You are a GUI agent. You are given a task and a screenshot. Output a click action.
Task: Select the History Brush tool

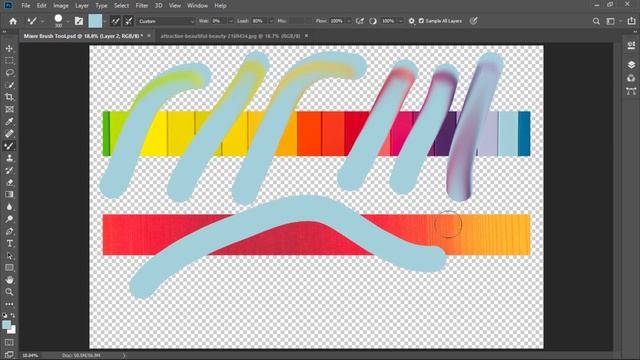[x=9, y=170]
